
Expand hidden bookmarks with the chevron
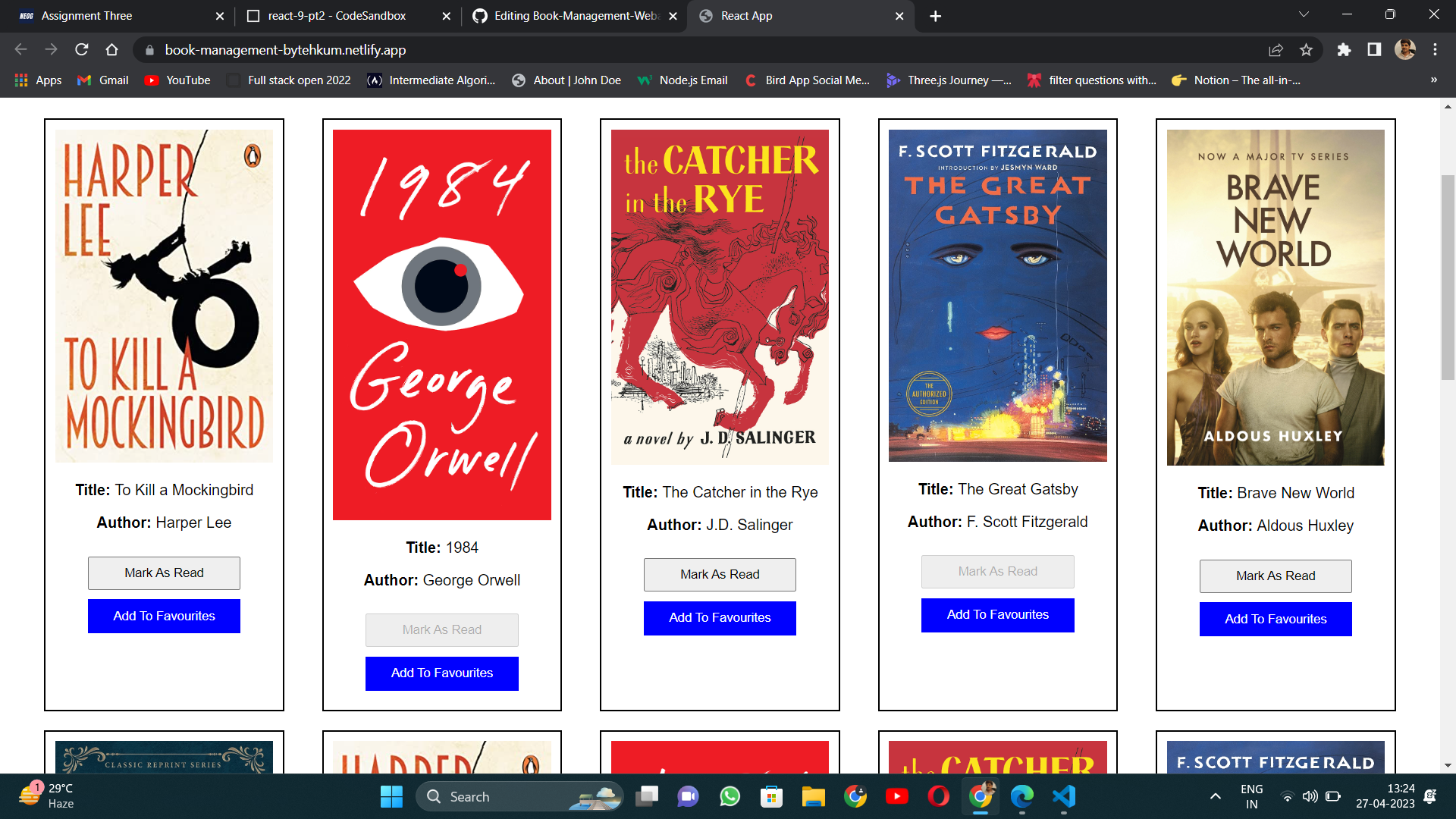coord(1432,80)
